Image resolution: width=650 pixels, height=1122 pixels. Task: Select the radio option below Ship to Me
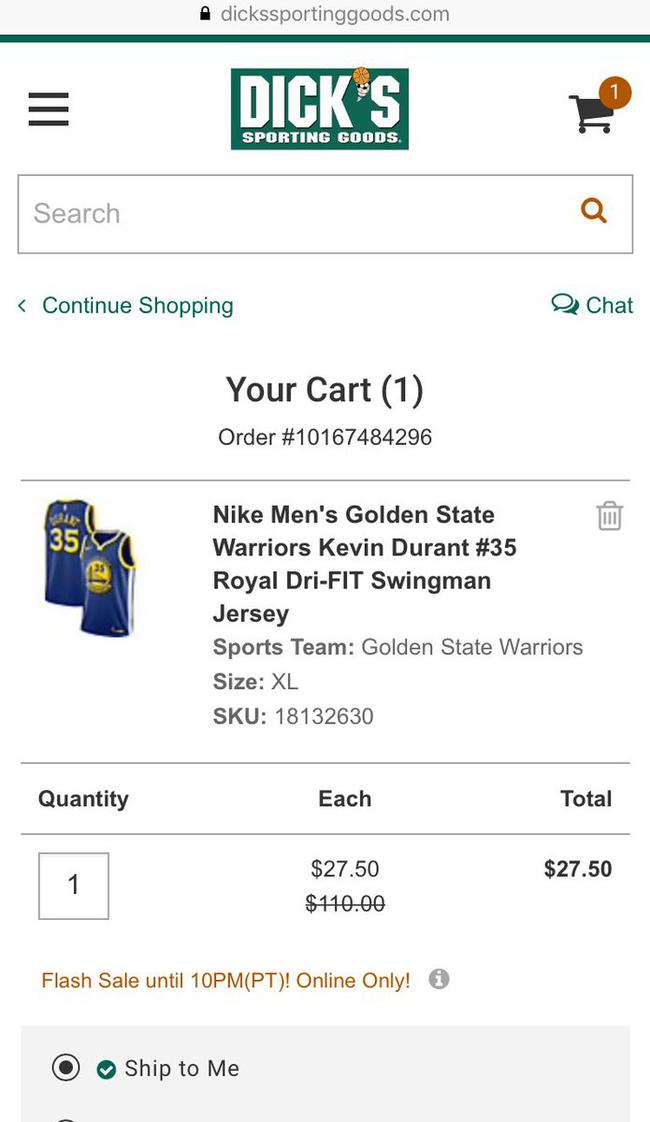(x=66, y=1118)
